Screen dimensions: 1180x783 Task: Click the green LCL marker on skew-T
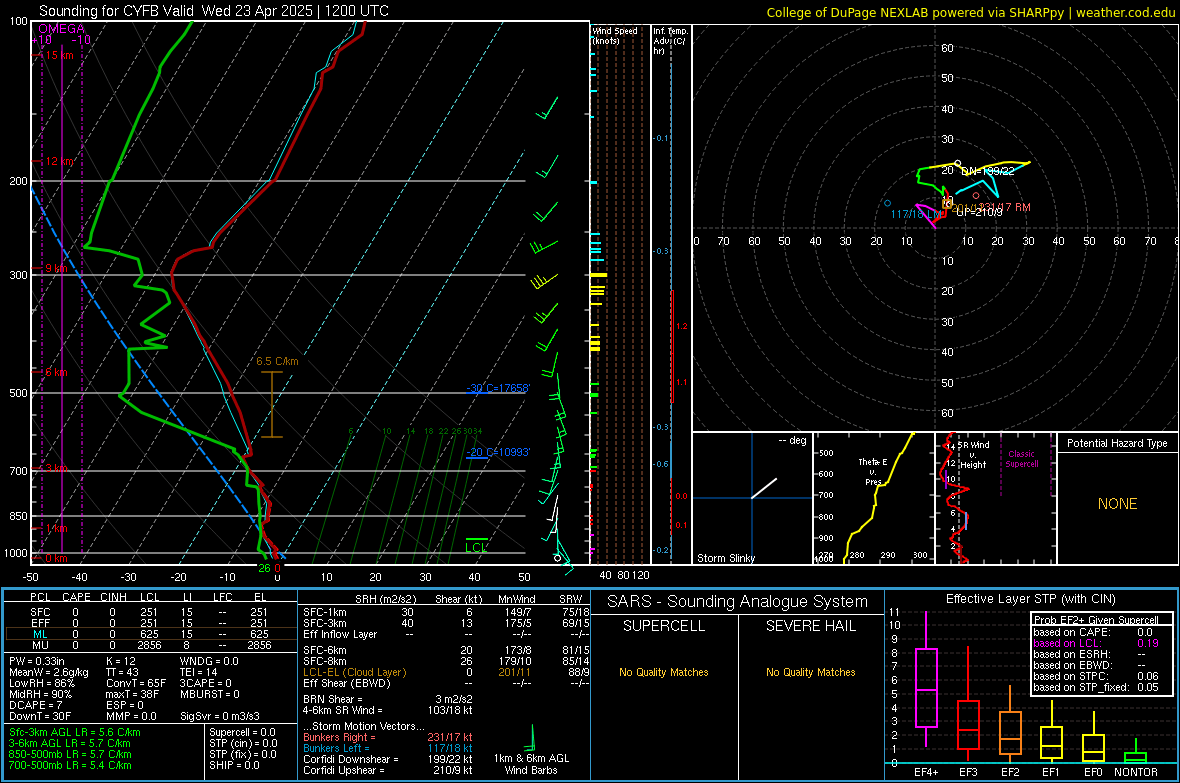coord(476,547)
